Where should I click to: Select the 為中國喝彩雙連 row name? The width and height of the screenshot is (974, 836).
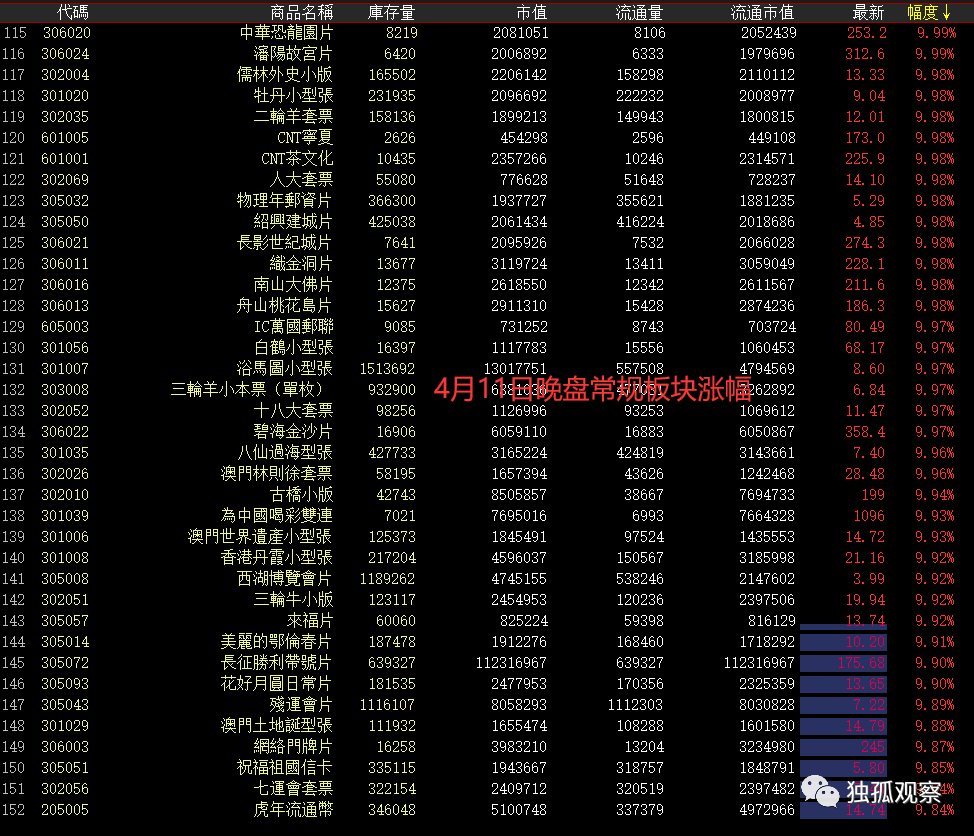point(276,516)
